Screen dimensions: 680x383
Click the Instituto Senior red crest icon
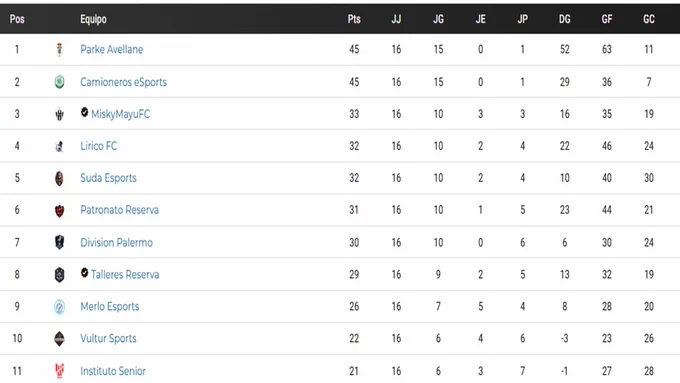(x=59, y=371)
